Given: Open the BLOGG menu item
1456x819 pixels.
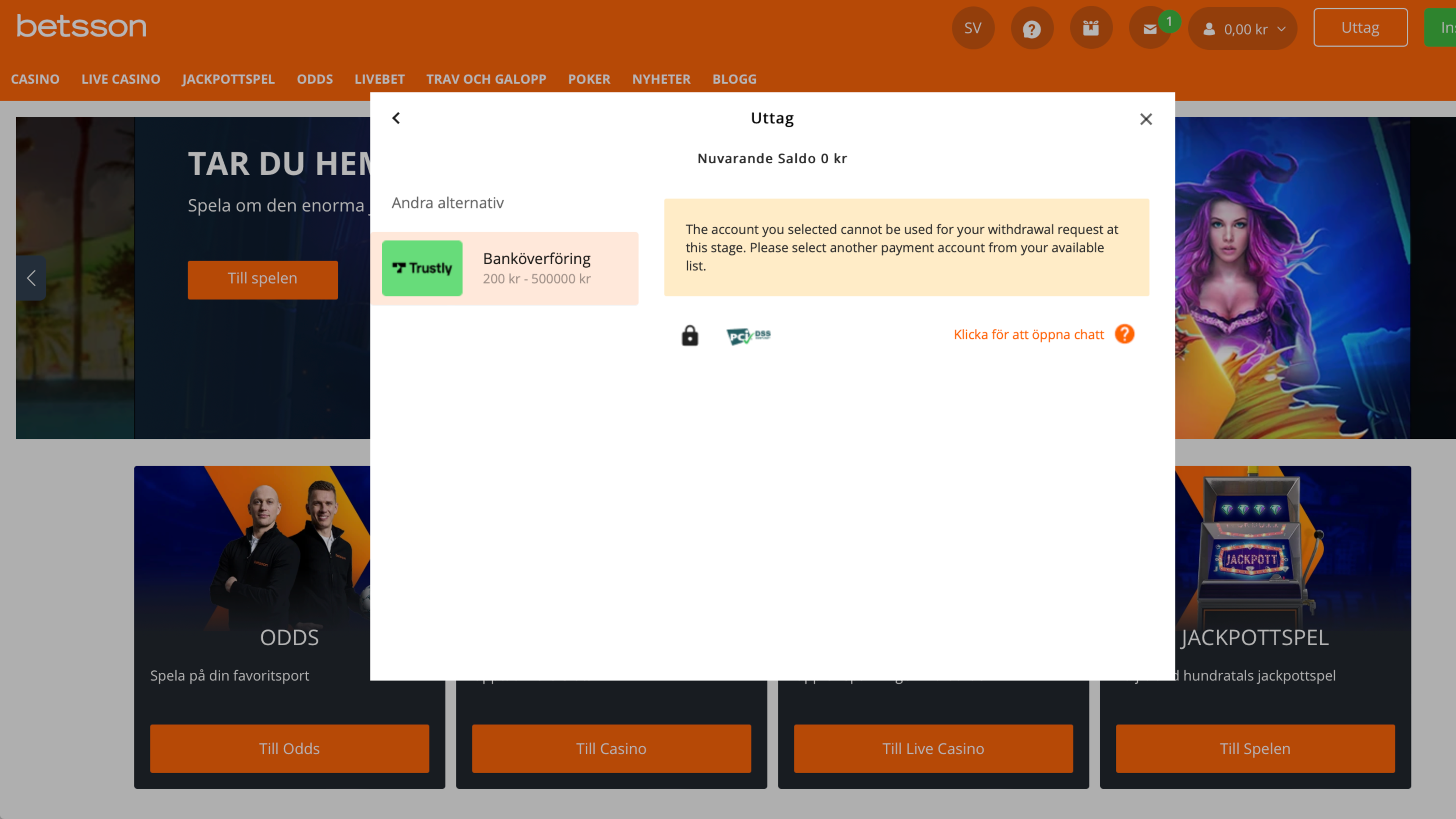Looking at the screenshot, I should 734,79.
